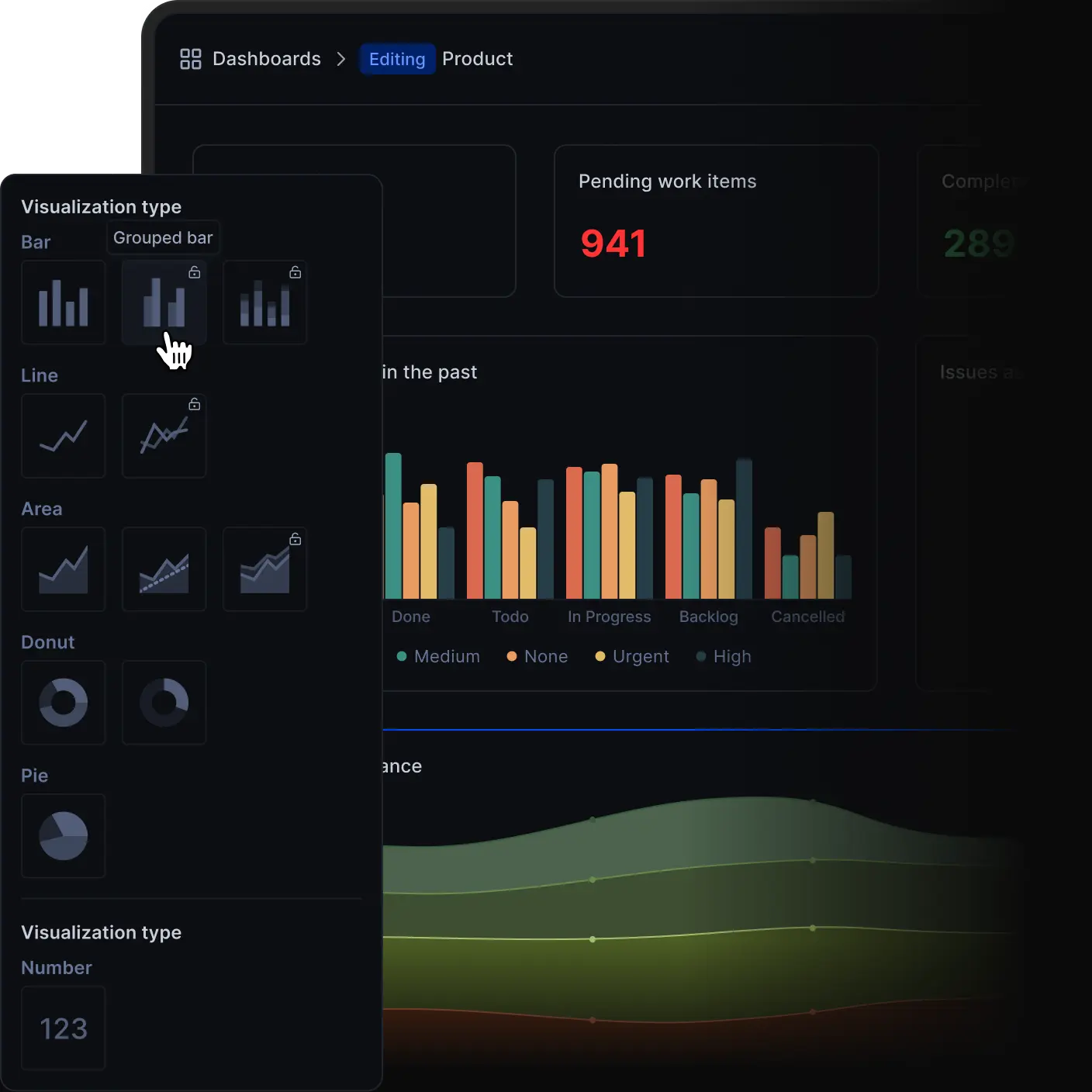Pick the locked stacked area chart
The height and width of the screenshot is (1092, 1092).
265,569
